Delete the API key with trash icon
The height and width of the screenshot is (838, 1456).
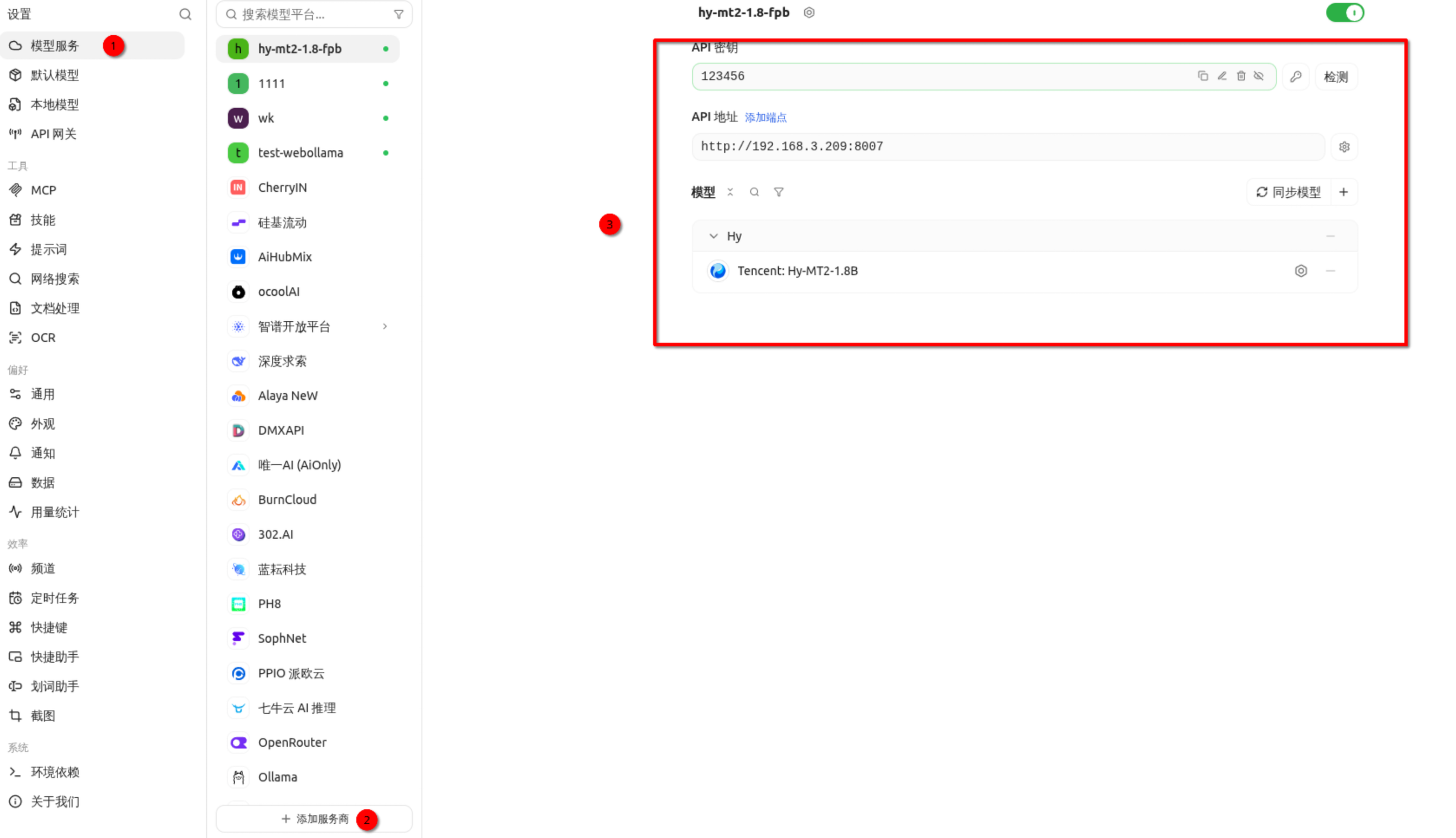[x=1241, y=76]
